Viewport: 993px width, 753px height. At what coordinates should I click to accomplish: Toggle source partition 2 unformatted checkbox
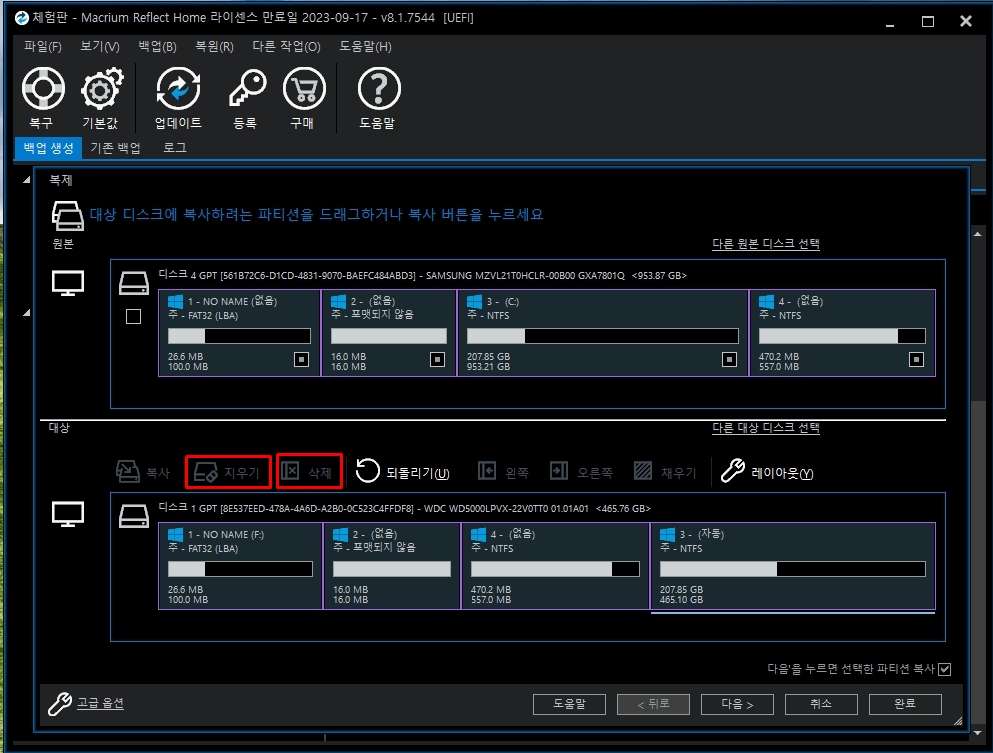[x=437, y=360]
